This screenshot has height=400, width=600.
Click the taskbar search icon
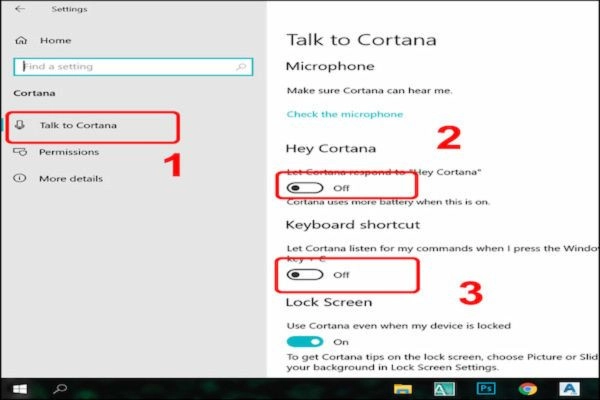pyautogui.click(x=59, y=388)
